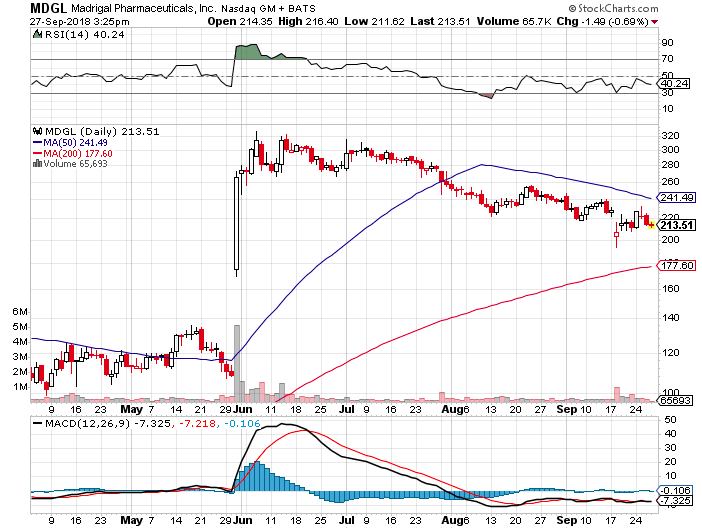Click the Aug label on price panel axis
Screen dimensions: 702x531
452,409
